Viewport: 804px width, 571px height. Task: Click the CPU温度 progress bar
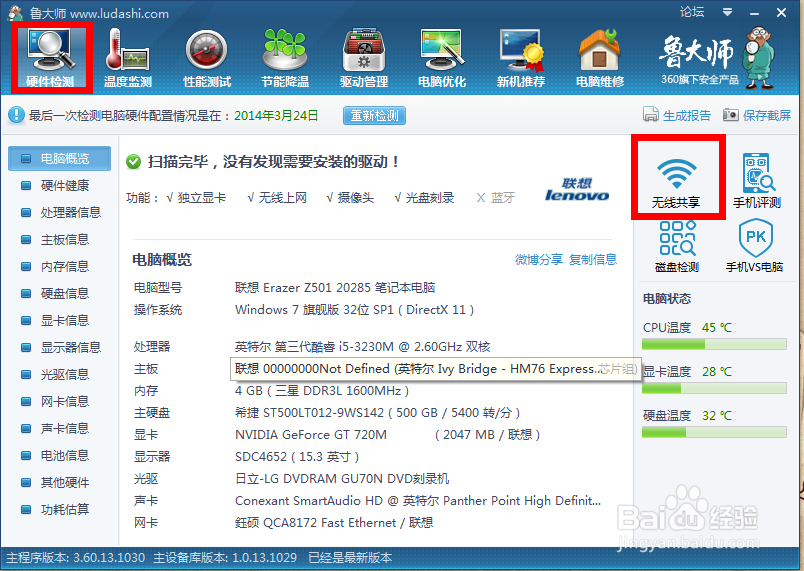pos(714,344)
